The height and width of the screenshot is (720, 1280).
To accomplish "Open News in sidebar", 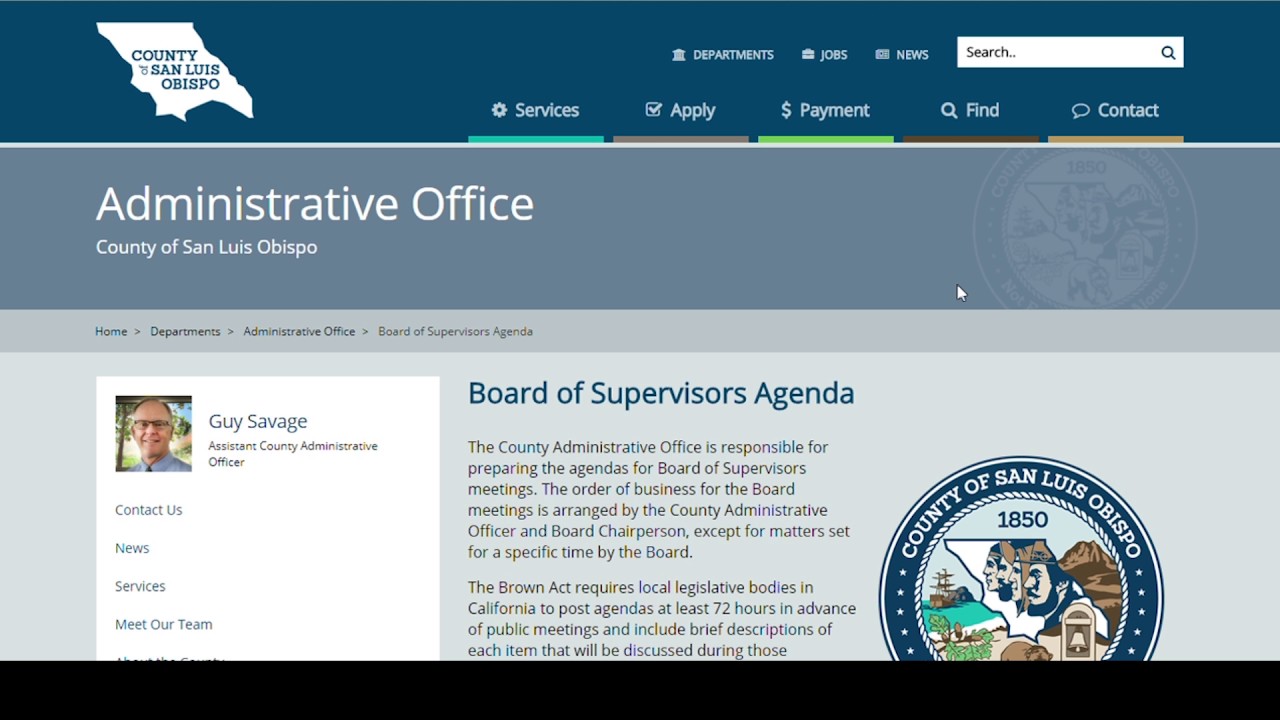I will (x=132, y=548).
